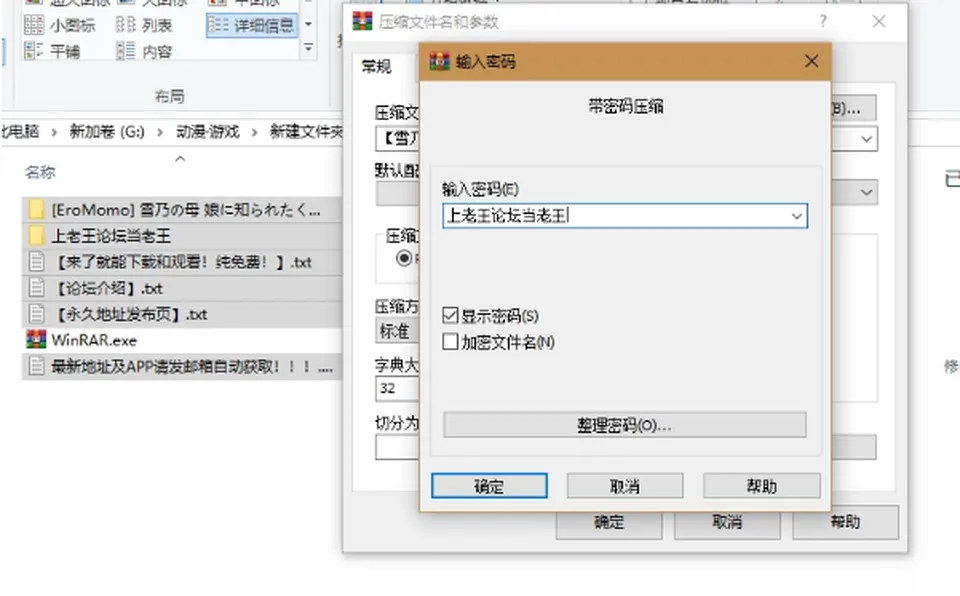Viewport: 960px width, 596px height.
Task: Choose the 列表 layout icon
Action: click(126, 25)
